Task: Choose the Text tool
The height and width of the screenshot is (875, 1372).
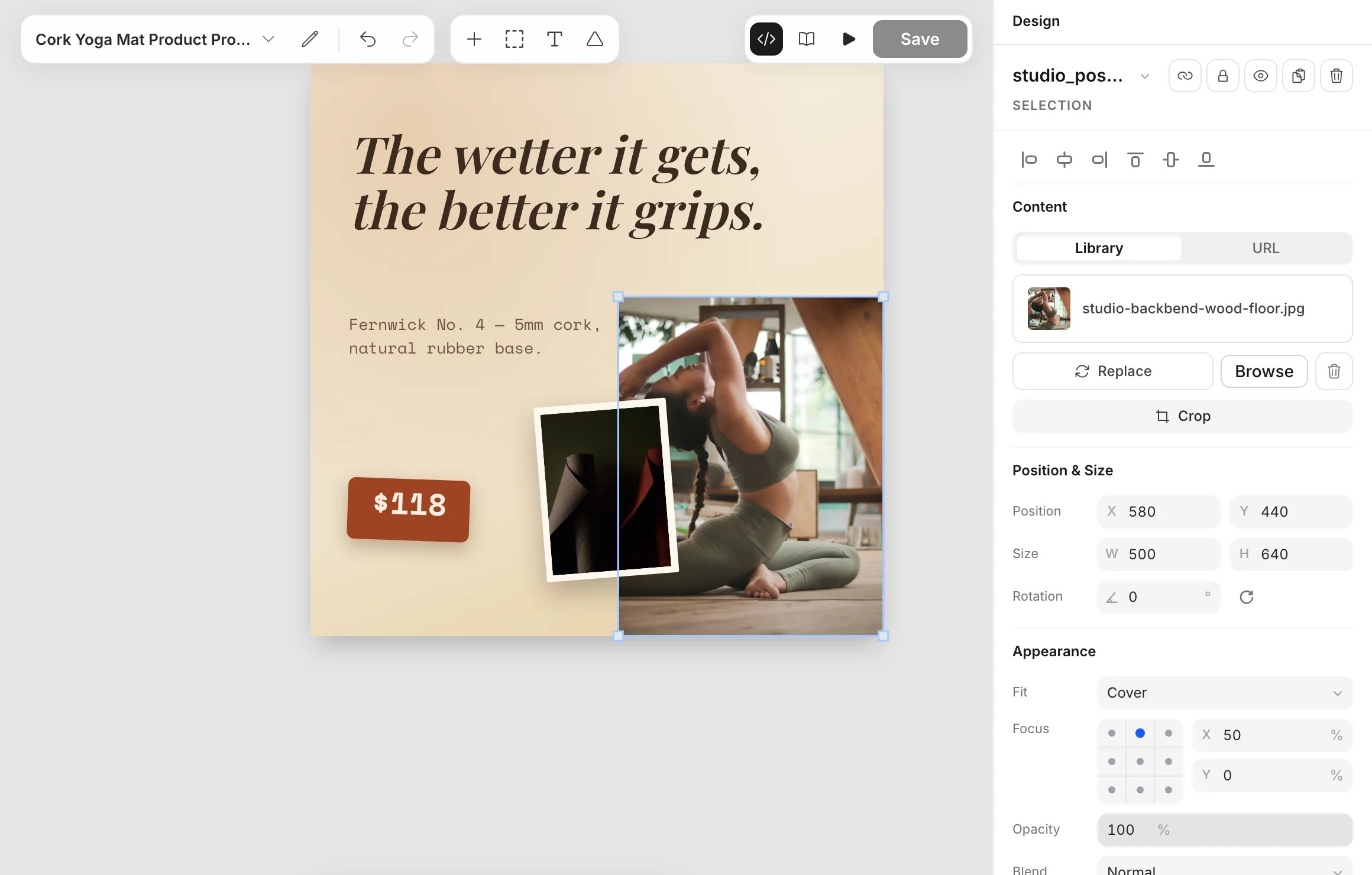Action: tap(555, 39)
